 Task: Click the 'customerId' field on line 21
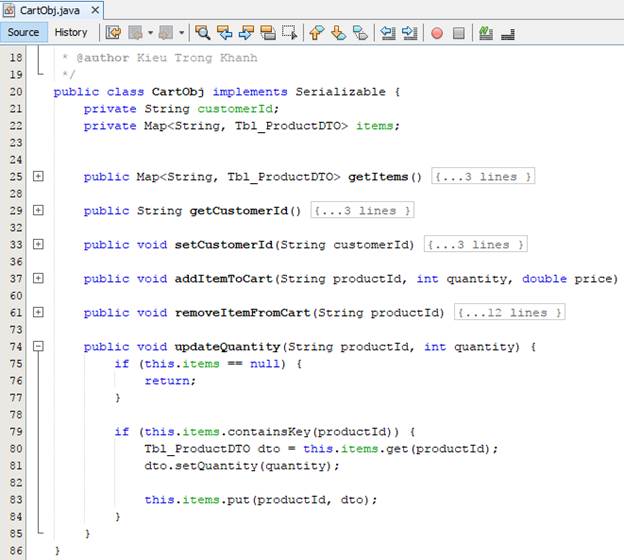235,109
